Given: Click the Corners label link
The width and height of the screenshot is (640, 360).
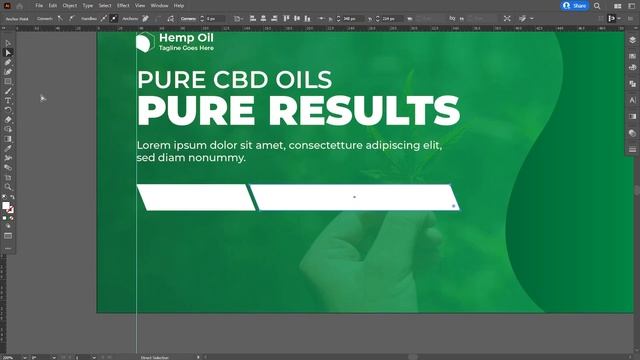Looking at the screenshot, I should [x=188, y=18].
